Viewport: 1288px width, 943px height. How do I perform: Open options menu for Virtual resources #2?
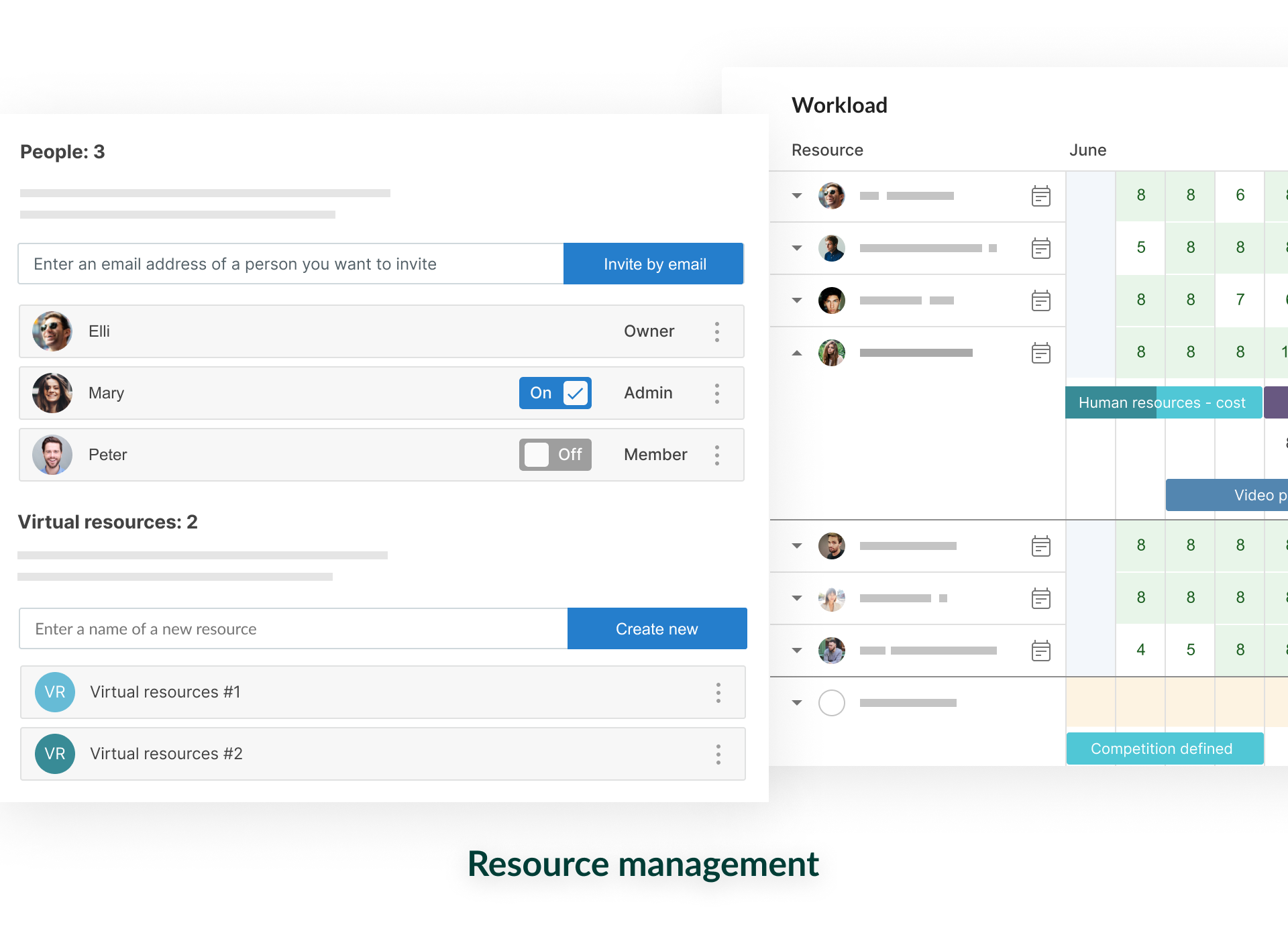(x=718, y=755)
